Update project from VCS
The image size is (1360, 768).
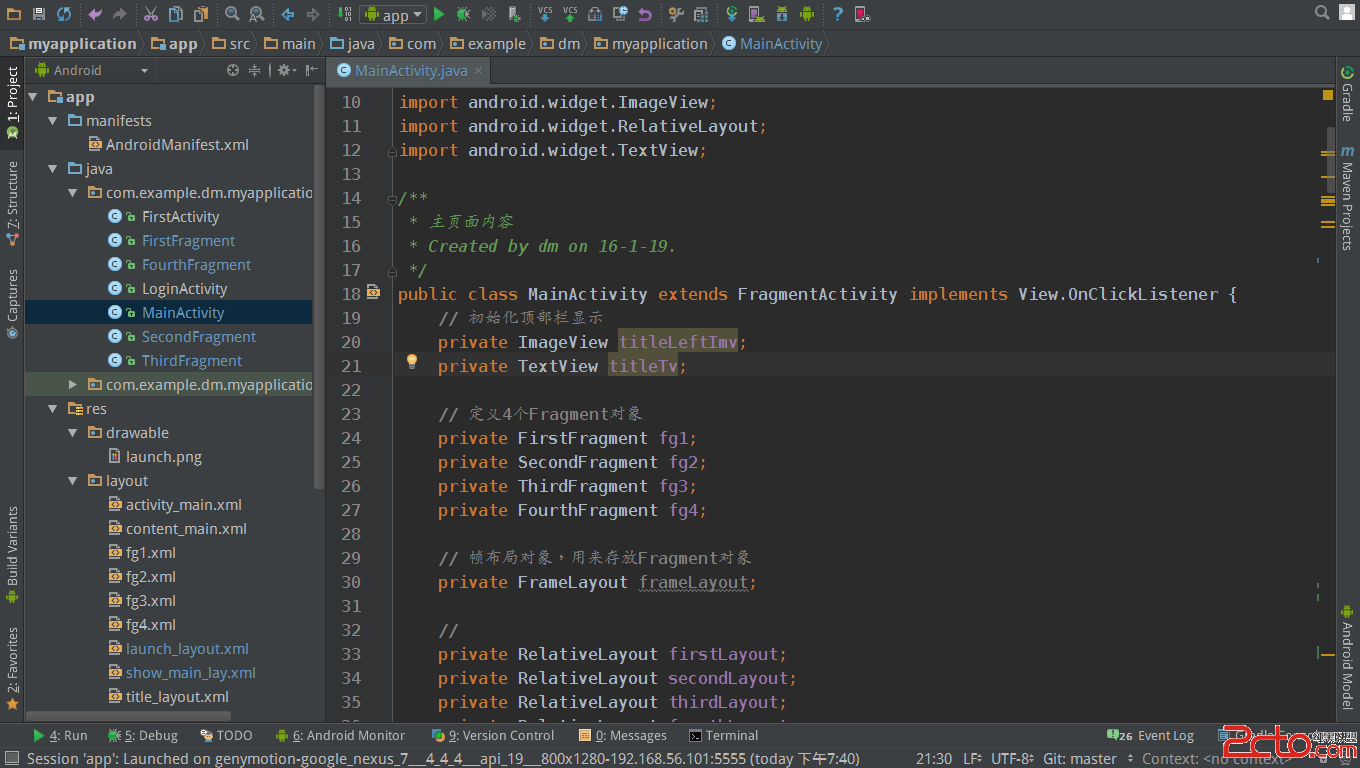point(544,14)
